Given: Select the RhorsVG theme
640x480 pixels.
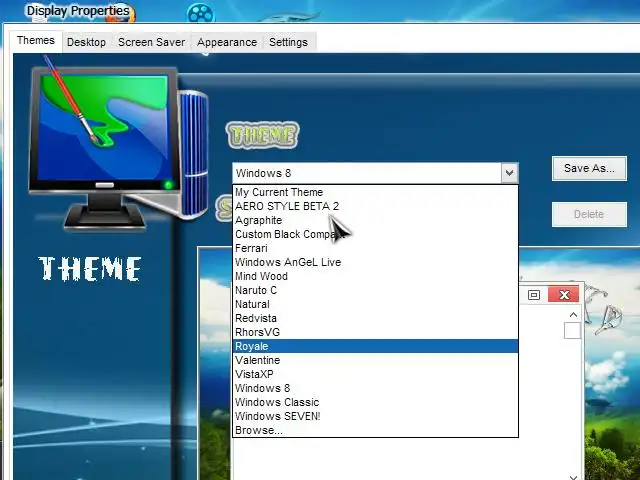Looking at the screenshot, I should (375, 332).
